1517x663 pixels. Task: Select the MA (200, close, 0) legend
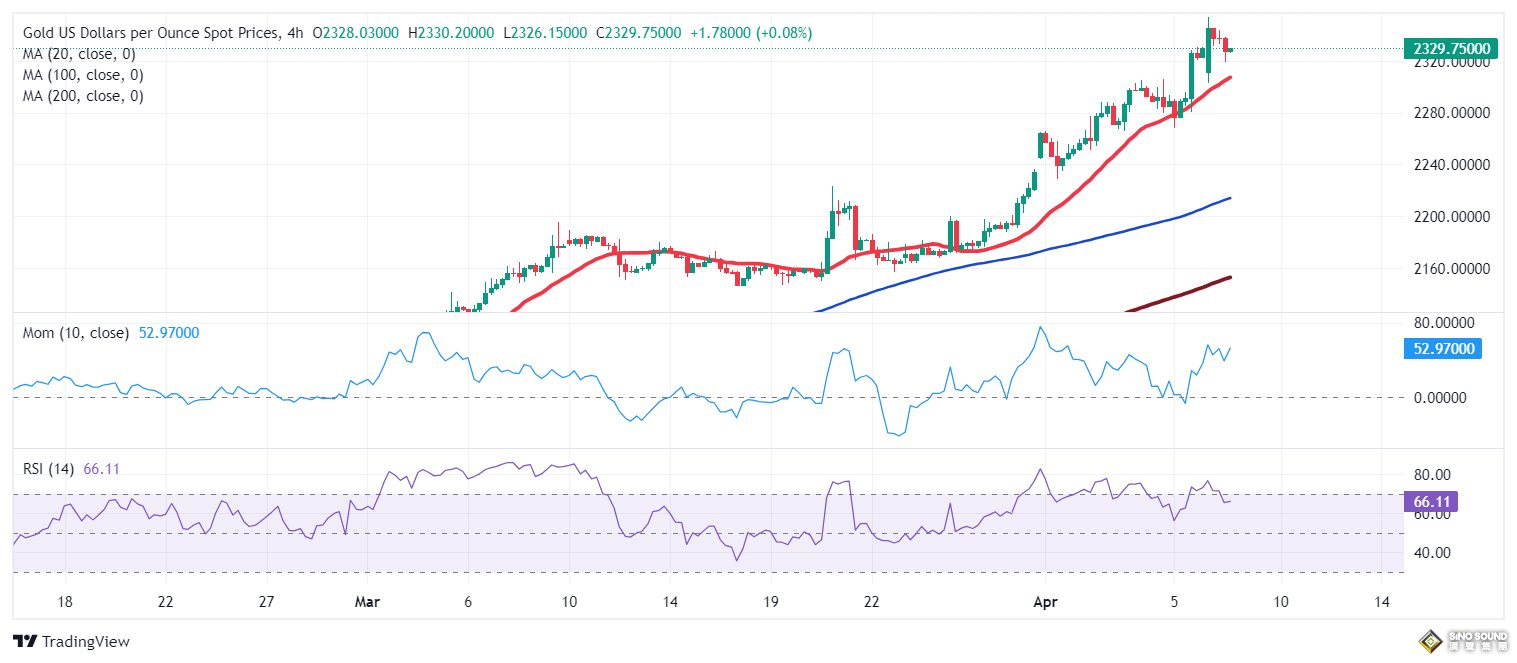83,96
